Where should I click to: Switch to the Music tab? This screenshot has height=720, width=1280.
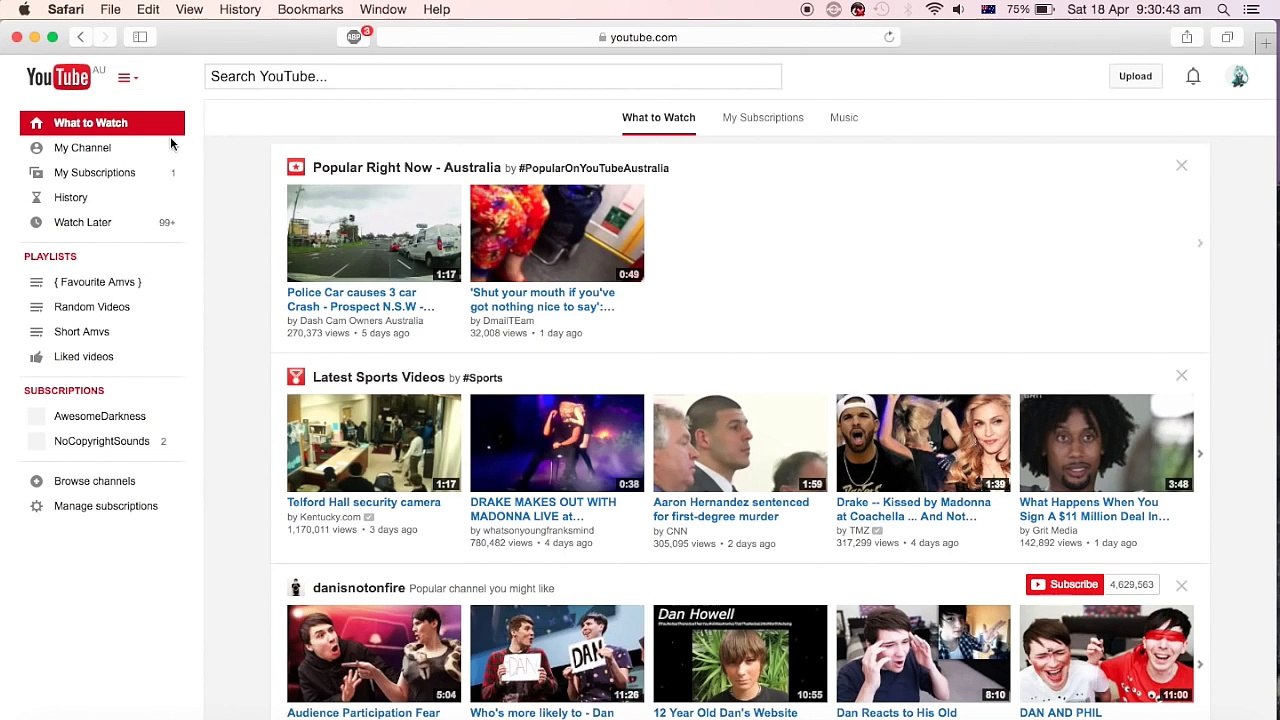(x=844, y=118)
